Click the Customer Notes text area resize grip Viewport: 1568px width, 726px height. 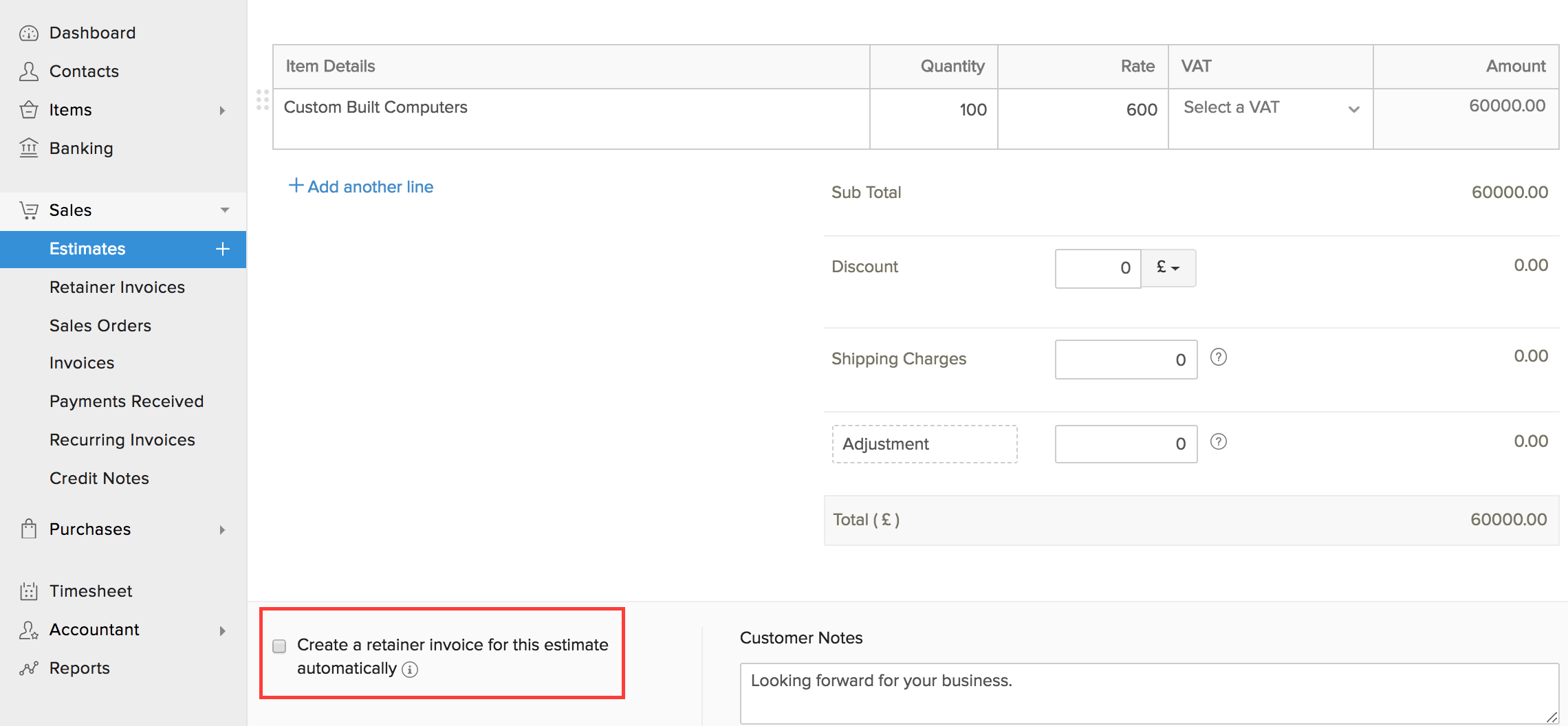(x=1551, y=717)
